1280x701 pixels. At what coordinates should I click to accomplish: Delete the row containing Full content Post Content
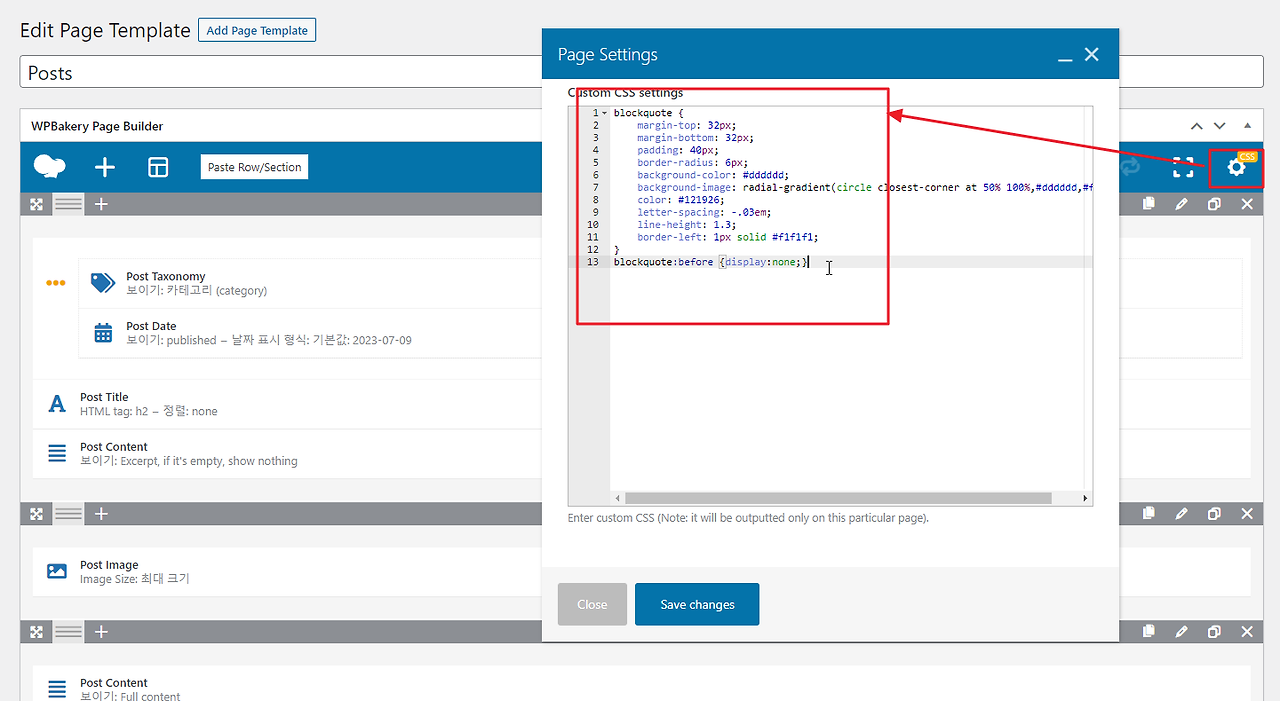[x=1247, y=632]
